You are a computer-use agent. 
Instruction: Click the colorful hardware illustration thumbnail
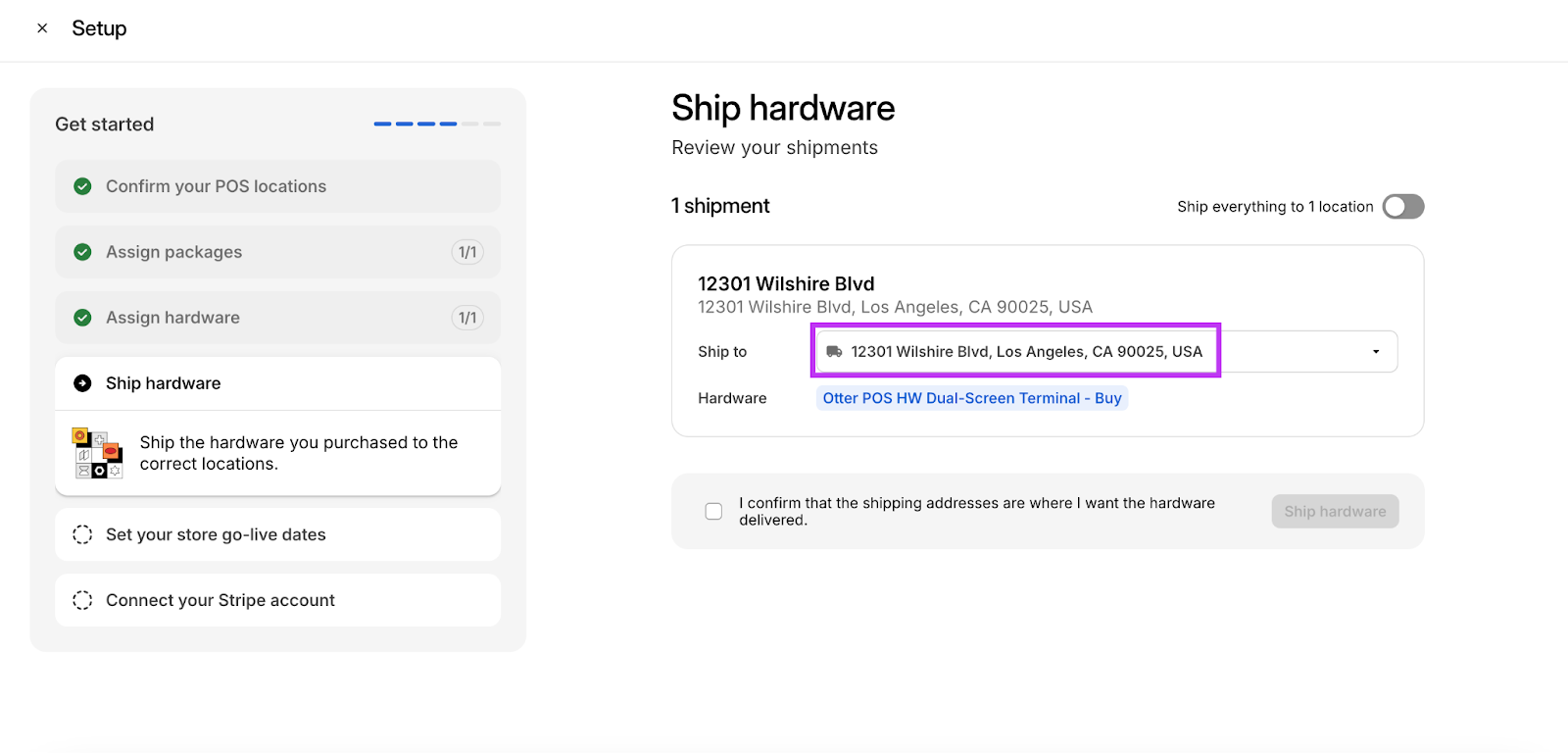pos(97,453)
